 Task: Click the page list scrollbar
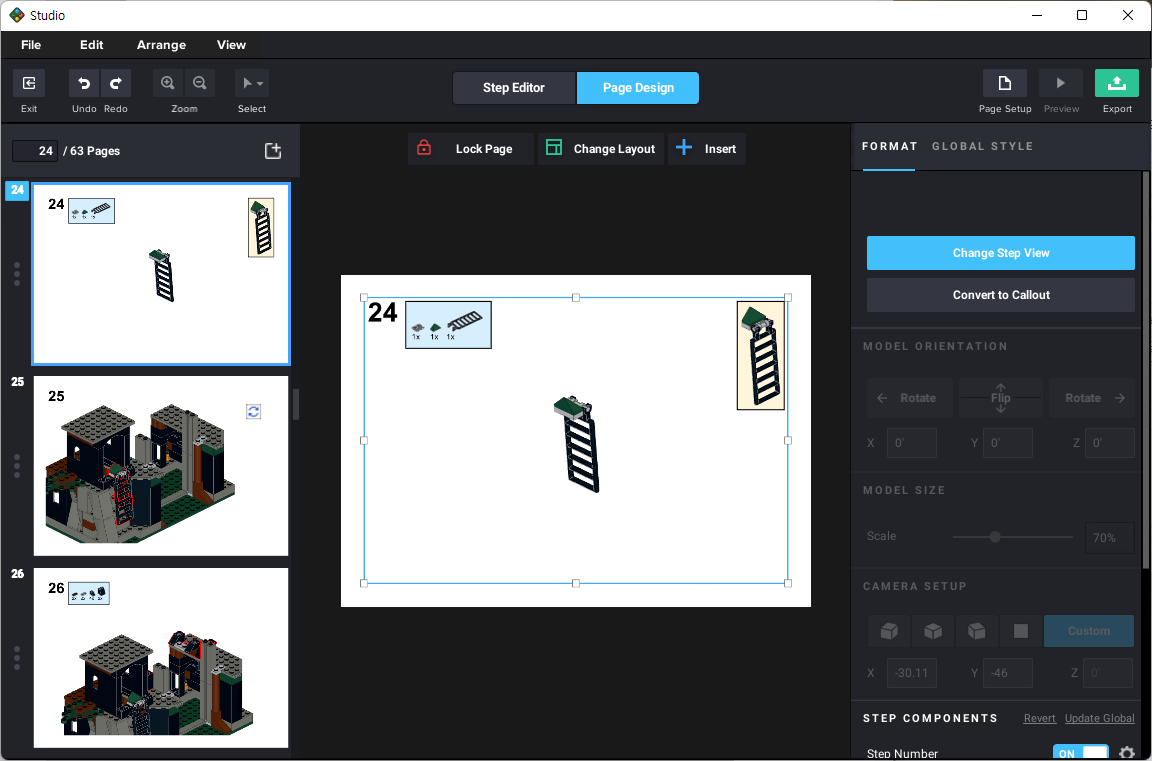coord(295,405)
